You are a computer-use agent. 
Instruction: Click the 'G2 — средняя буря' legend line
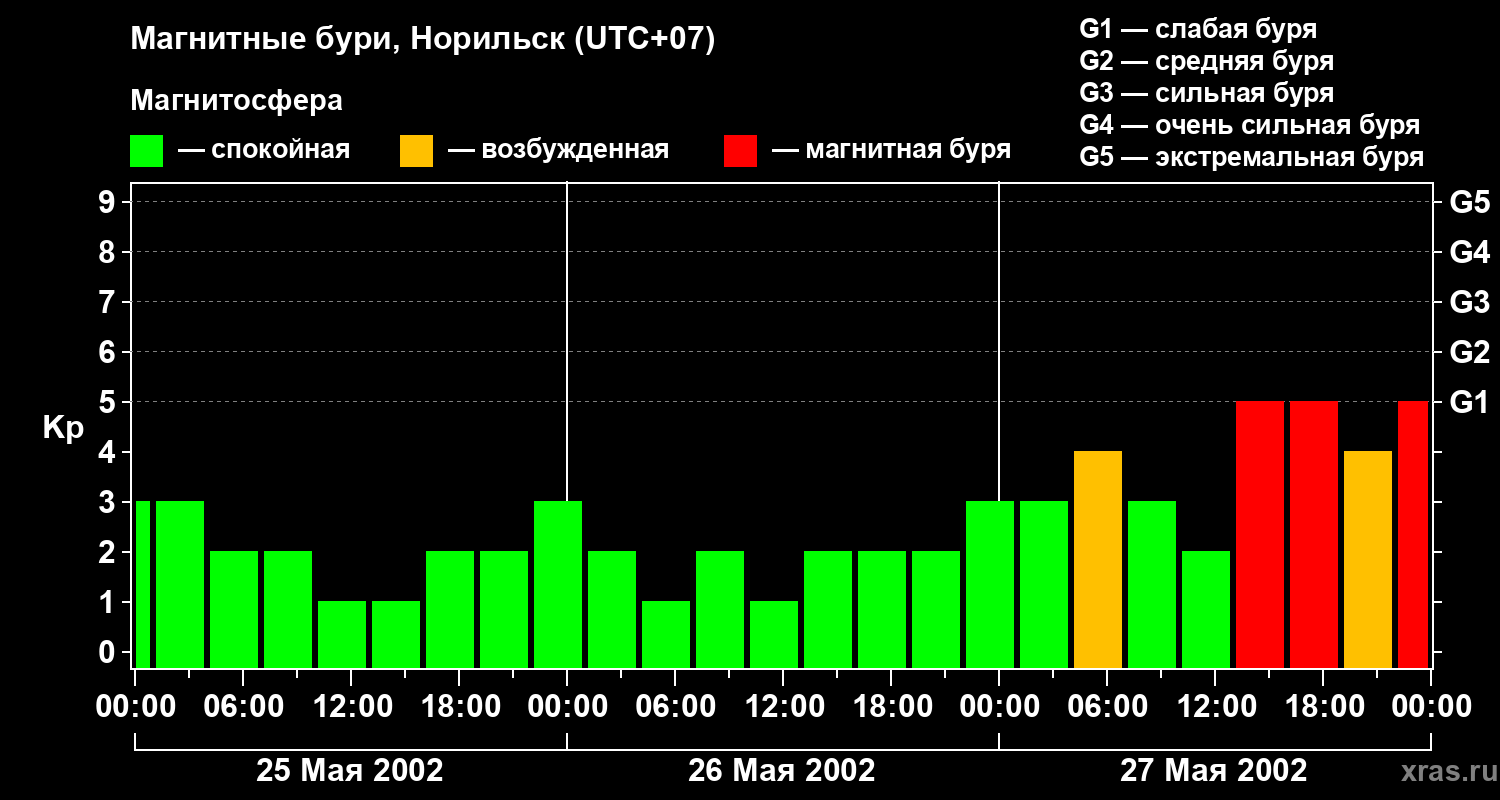pyautogui.click(x=1207, y=61)
